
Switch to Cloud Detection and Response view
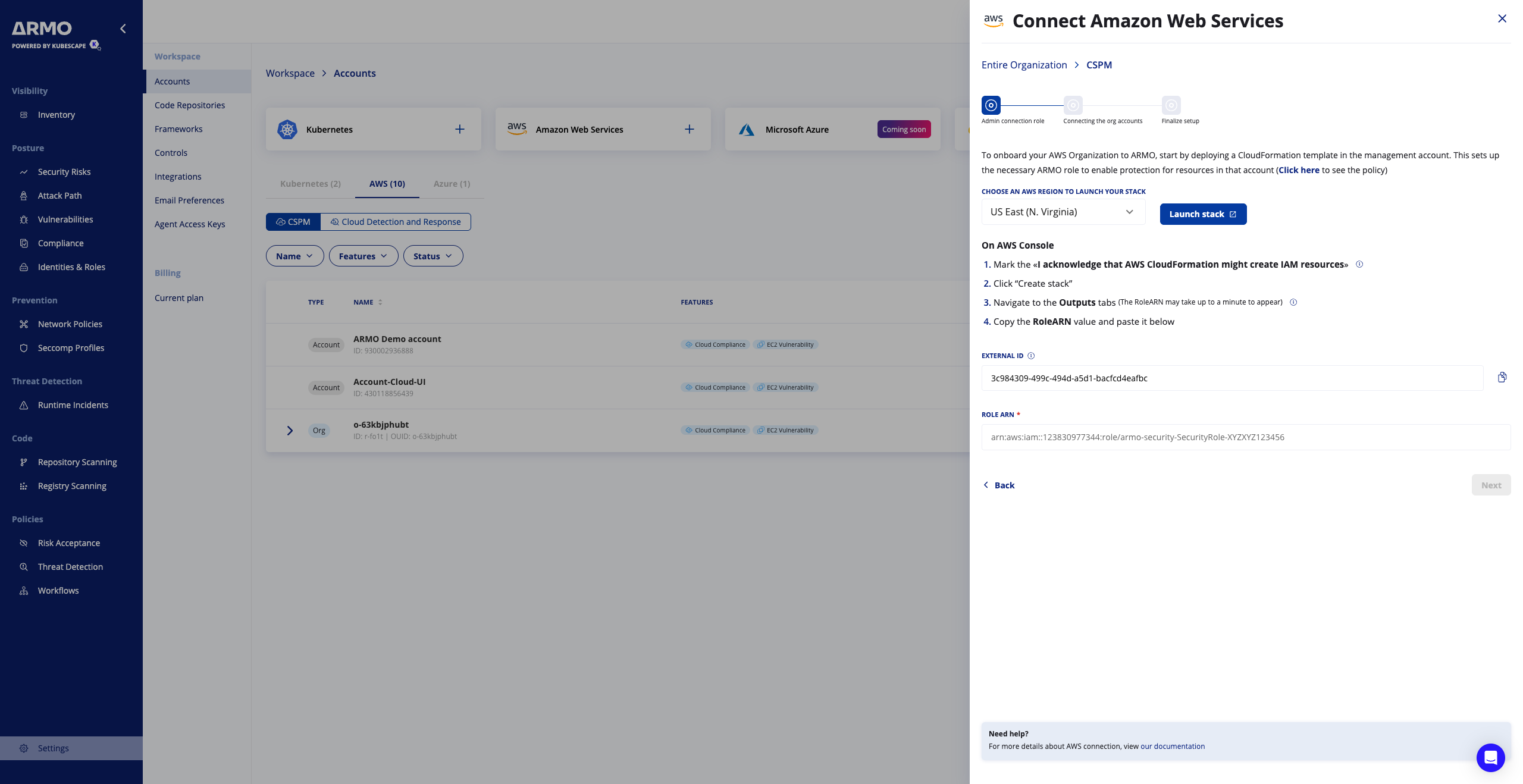point(396,222)
